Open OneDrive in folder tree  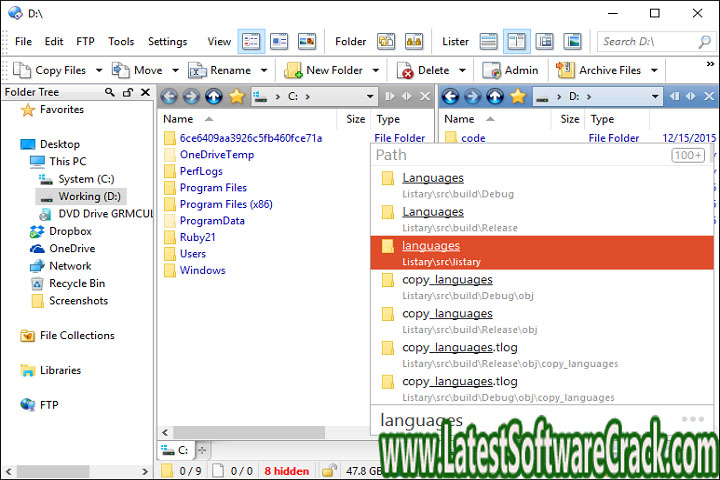tap(62, 248)
